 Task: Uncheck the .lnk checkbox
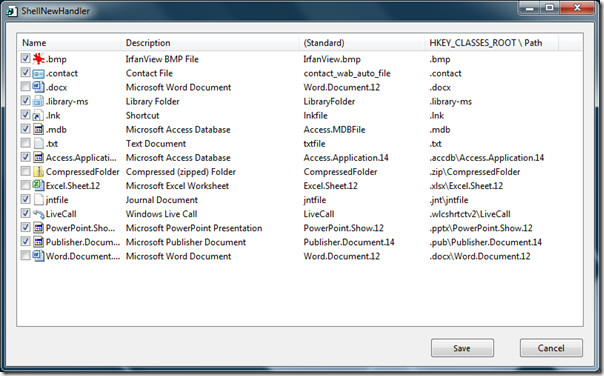point(25,114)
